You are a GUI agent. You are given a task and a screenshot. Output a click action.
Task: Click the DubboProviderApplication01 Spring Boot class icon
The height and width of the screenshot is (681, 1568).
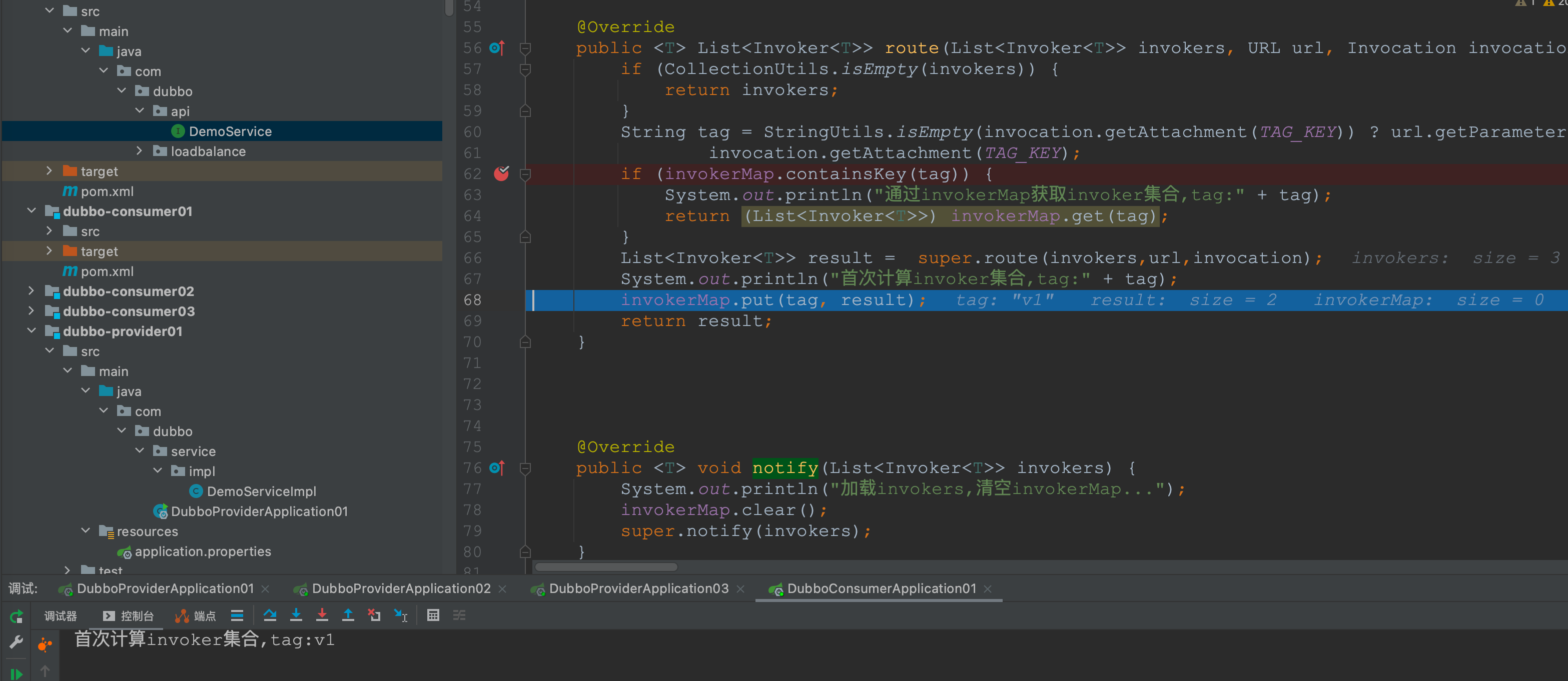coord(161,511)
